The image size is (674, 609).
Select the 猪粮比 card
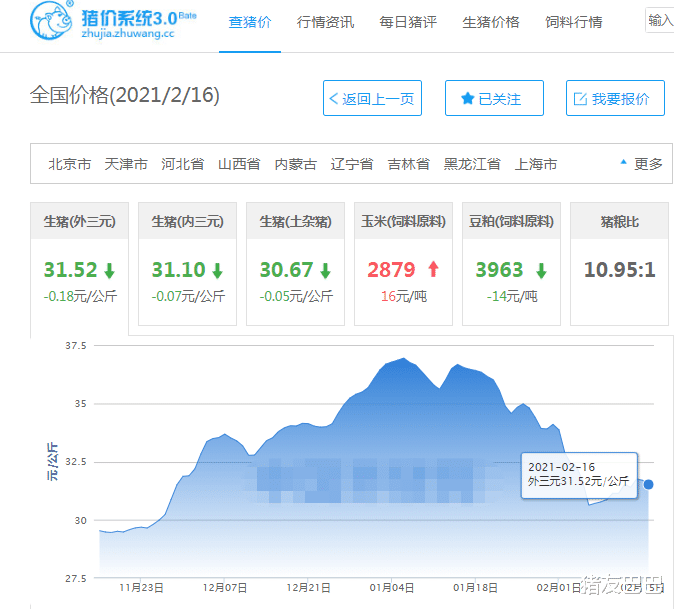click(619, 264)
